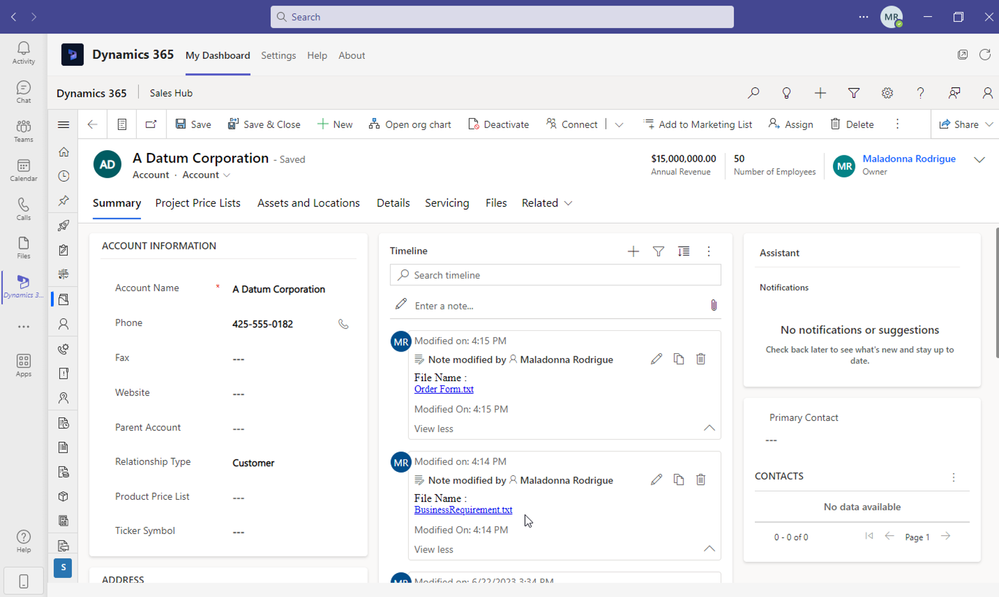
Task: Add a timeline record with plus icon
Action: click(x=633, y=251)
